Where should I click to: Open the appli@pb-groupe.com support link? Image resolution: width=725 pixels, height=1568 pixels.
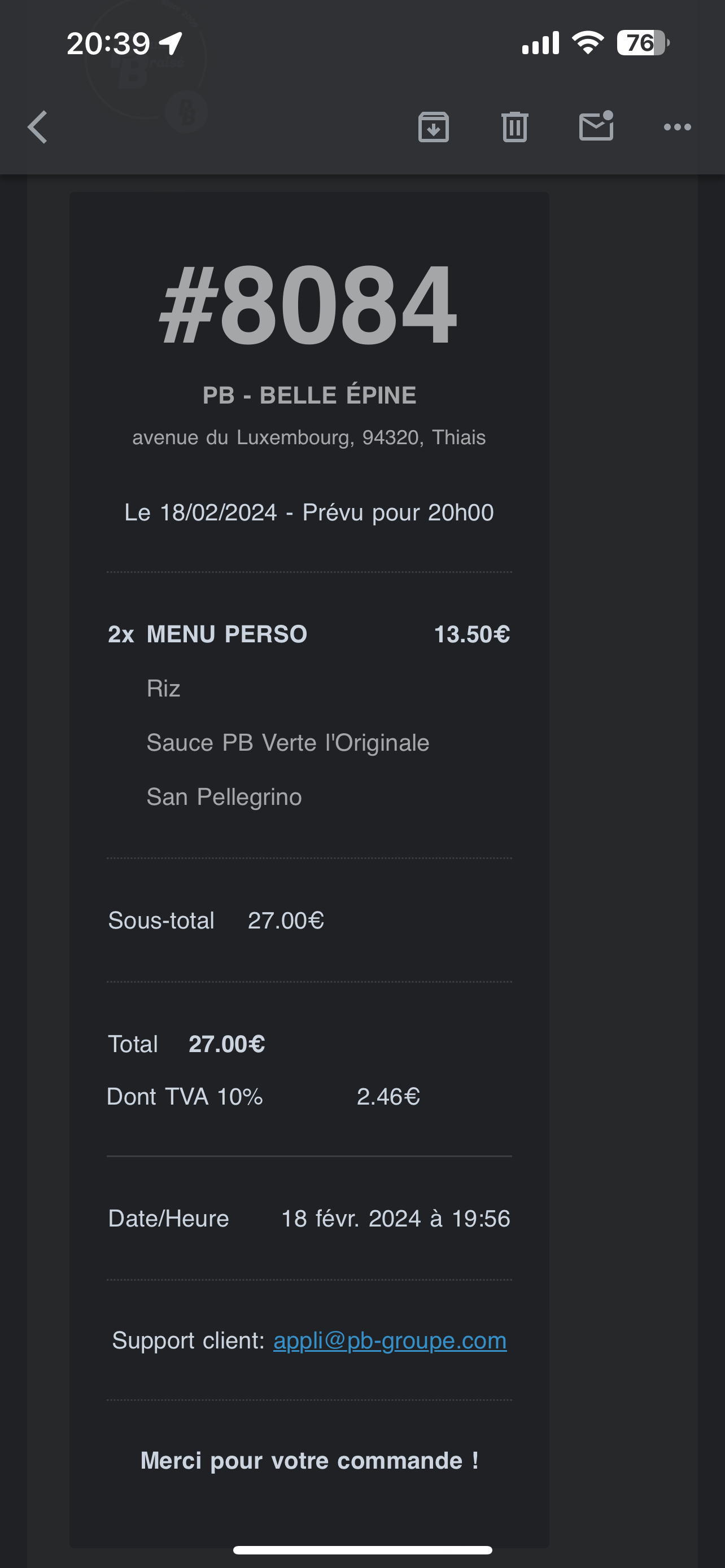(390, 1341)
